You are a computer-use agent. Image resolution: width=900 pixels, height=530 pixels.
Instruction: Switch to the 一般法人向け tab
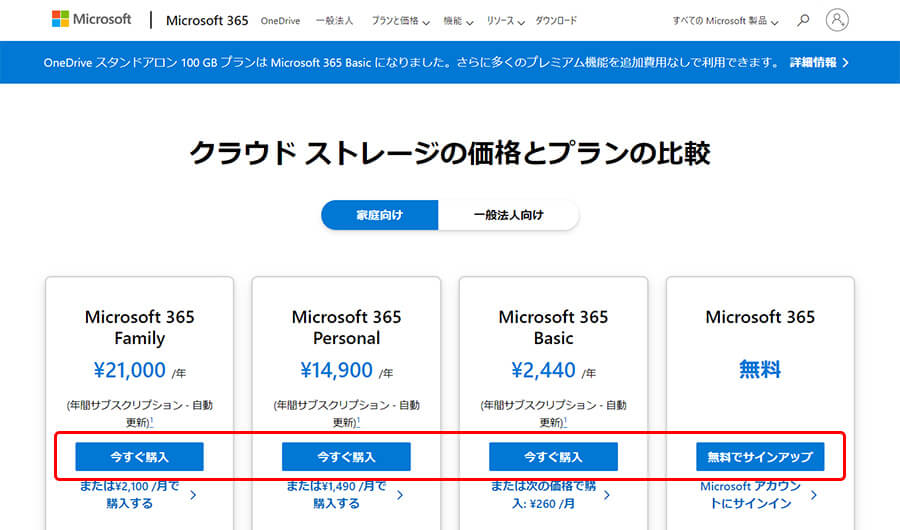point(508,215)
